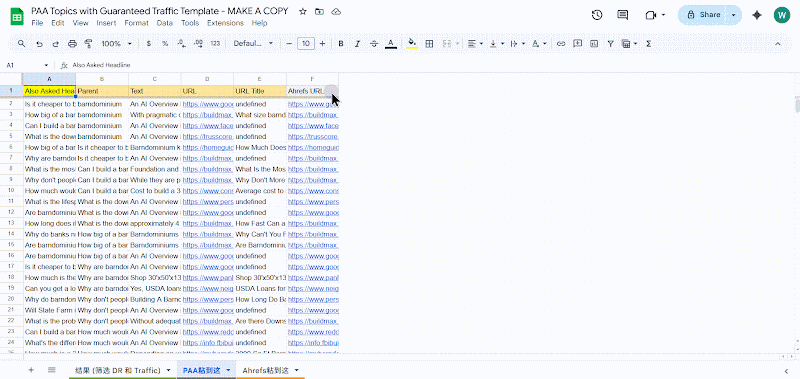Open the Format menu
800x379 pixels.
tap(136, 23)
